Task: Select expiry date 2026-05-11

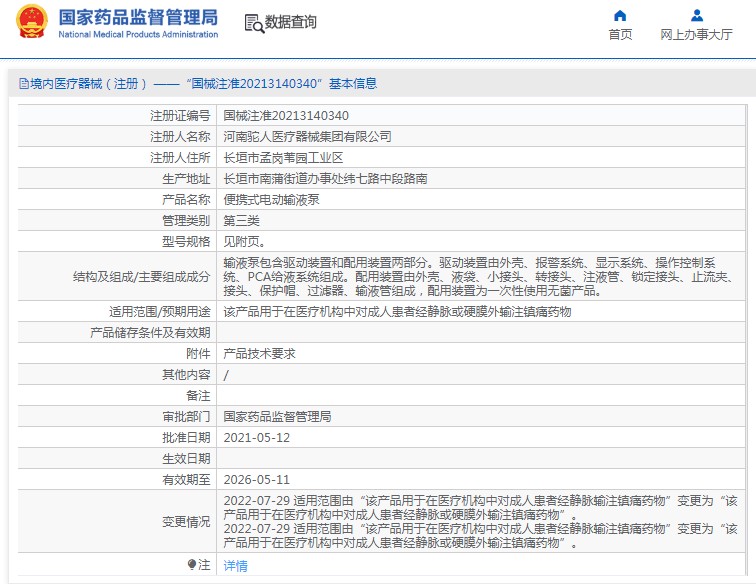Action: (x=256, y=480)
